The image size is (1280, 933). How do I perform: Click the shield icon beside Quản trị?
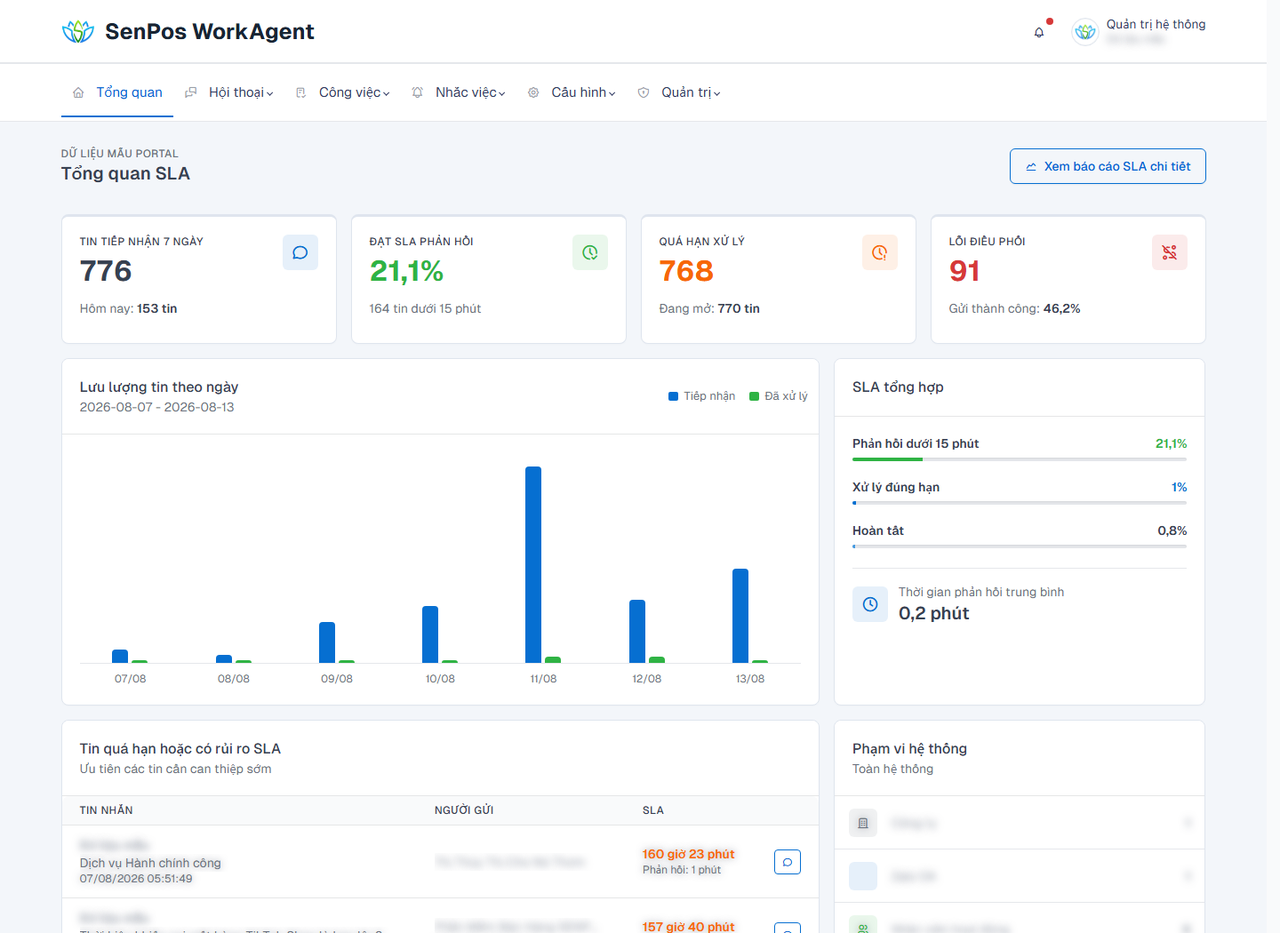point(643,92)
